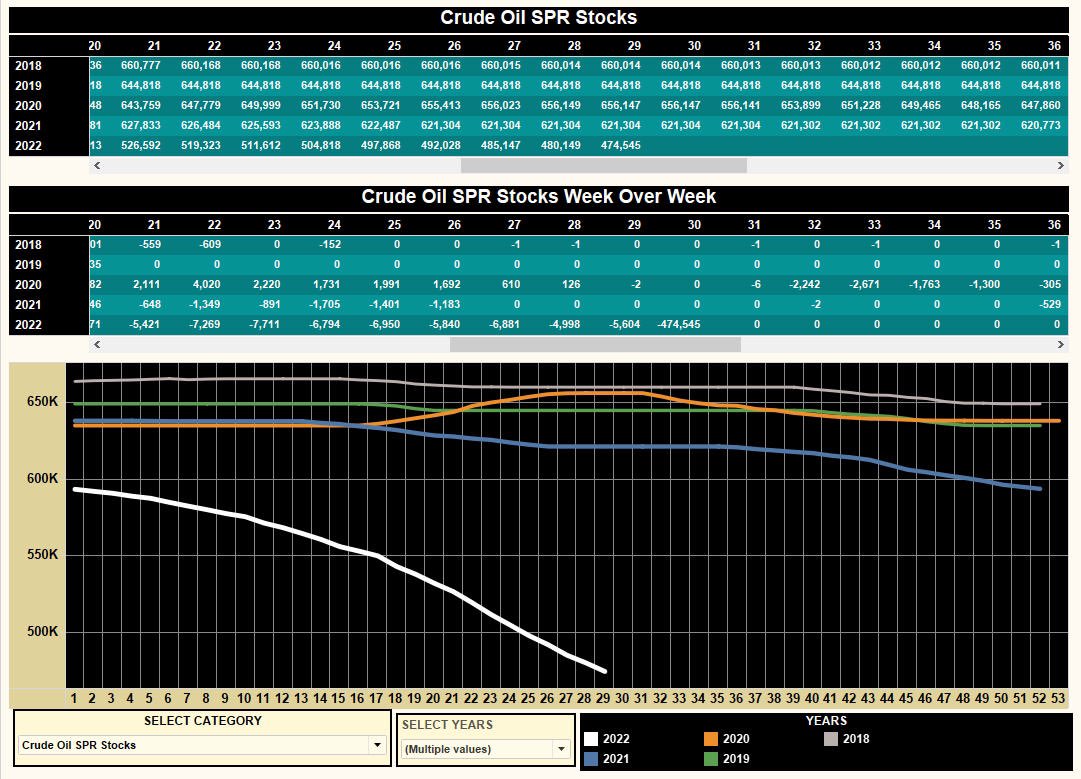Click week 1 on the chart x-axis
The width and height of the screenshot is (1081, 779).
[74, 698]
